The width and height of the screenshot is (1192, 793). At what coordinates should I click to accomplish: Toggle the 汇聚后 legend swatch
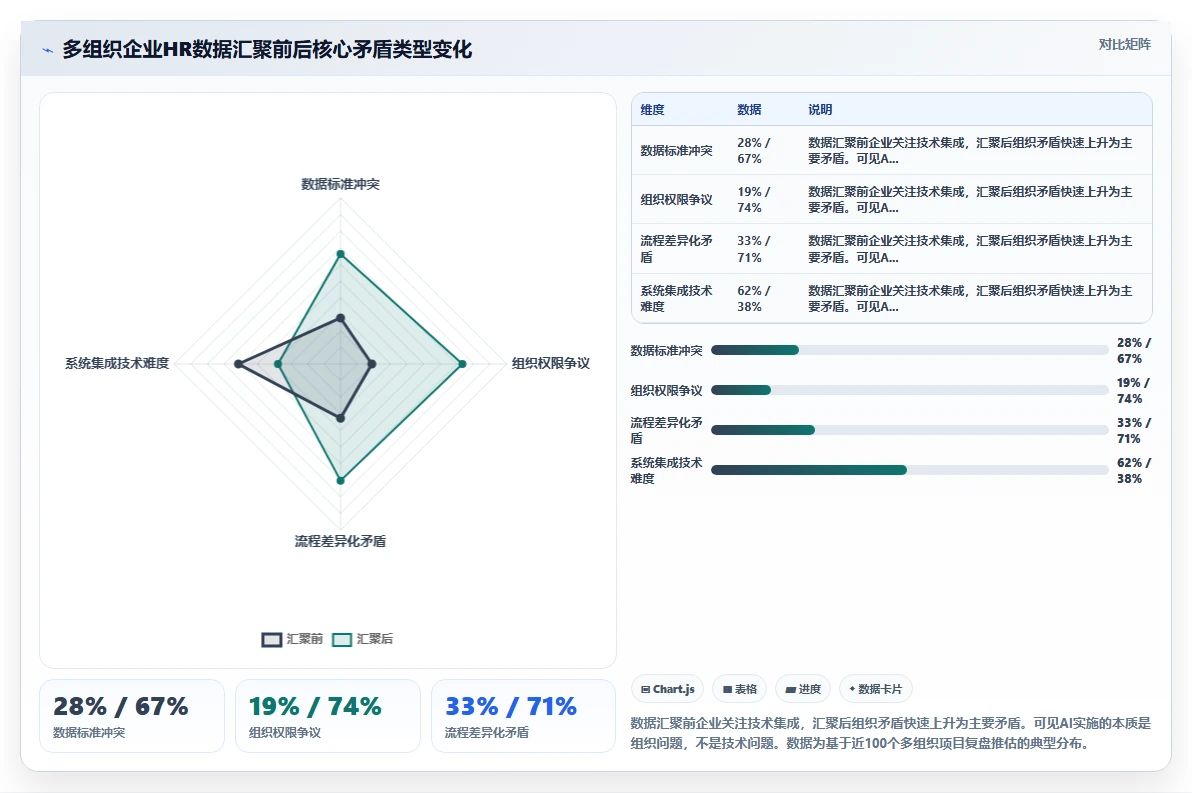(x=342, y=639)
